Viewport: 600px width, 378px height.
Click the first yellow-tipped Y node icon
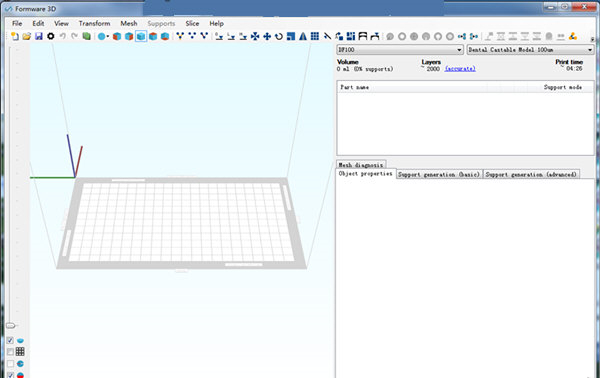180,36
